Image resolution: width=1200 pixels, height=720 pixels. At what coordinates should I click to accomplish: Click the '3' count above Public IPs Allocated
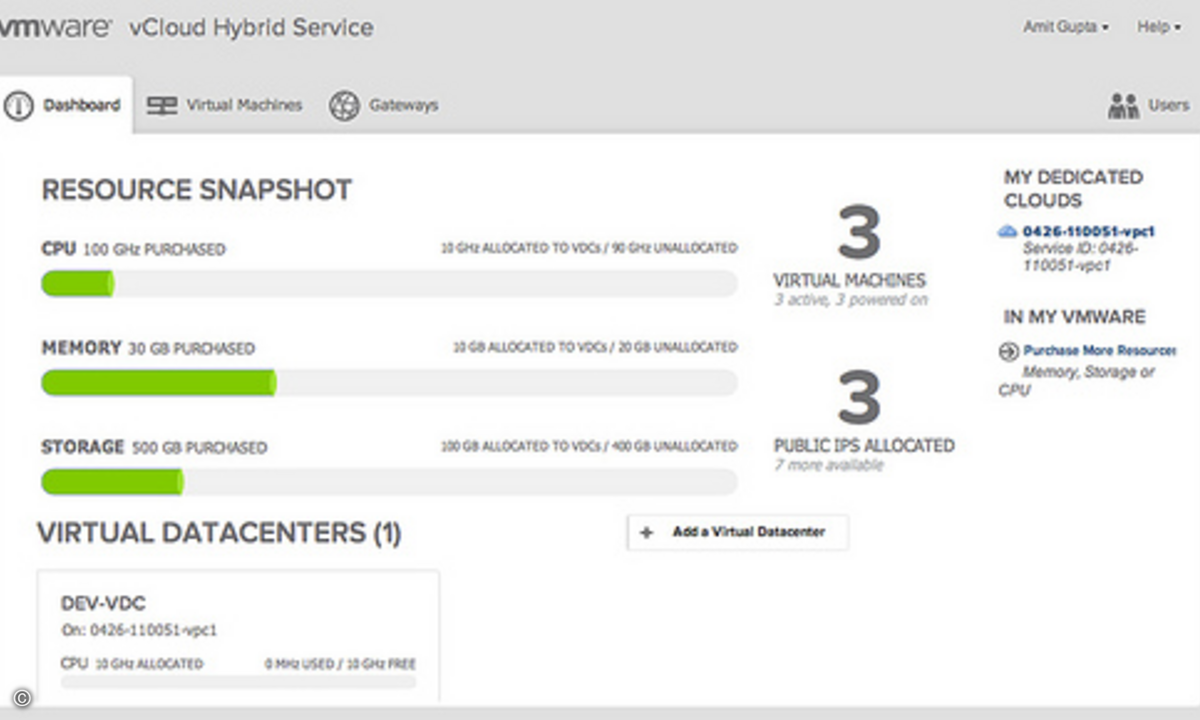coord(859,397)
